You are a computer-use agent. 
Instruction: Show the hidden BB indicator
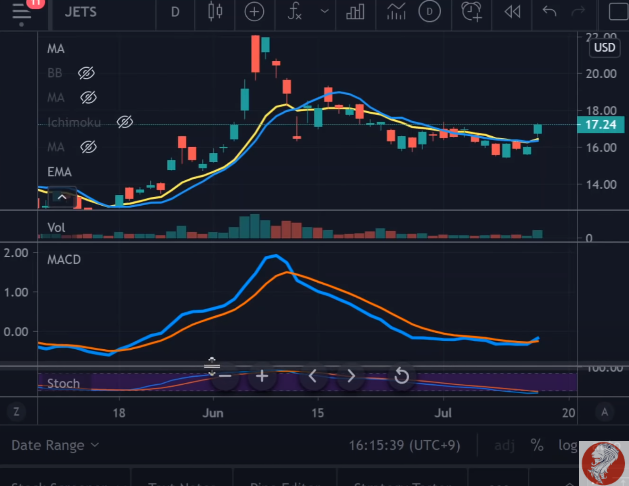(86, 73)
